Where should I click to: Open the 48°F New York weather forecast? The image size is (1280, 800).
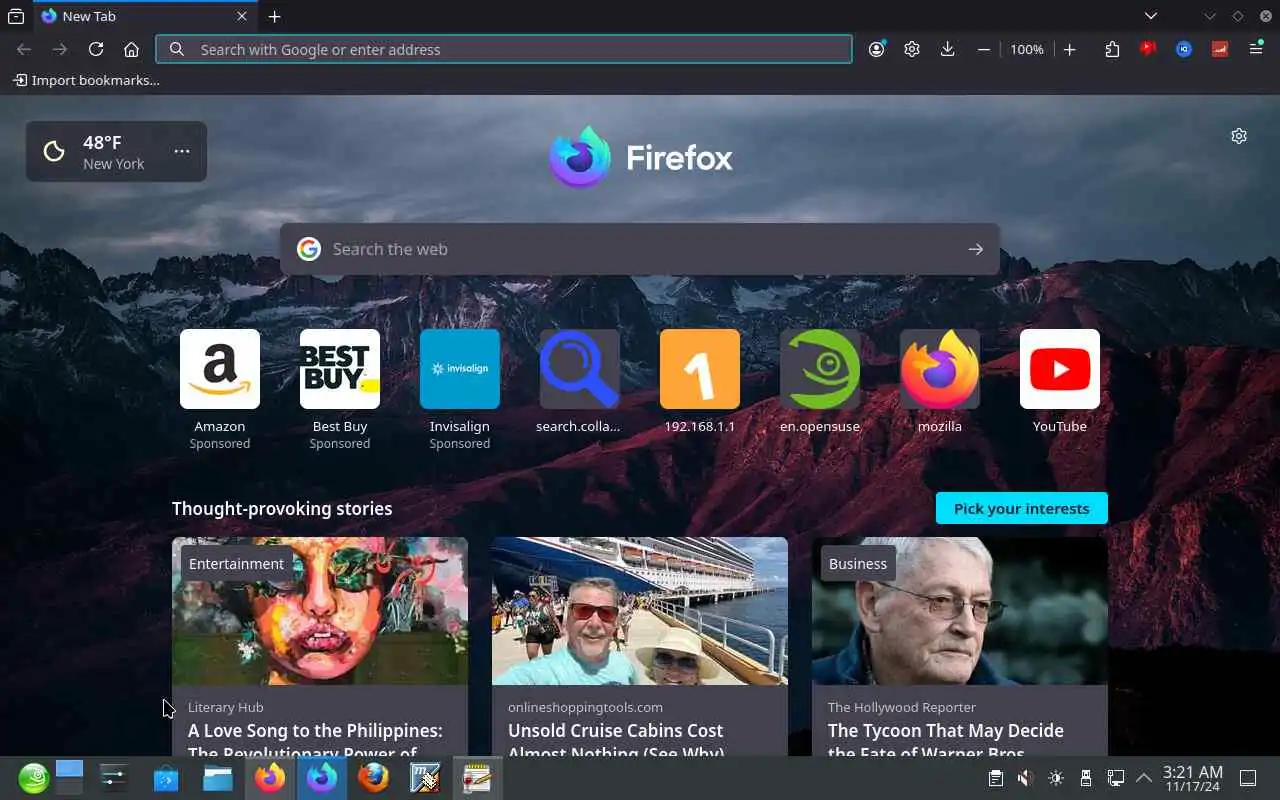click(98, 152)
